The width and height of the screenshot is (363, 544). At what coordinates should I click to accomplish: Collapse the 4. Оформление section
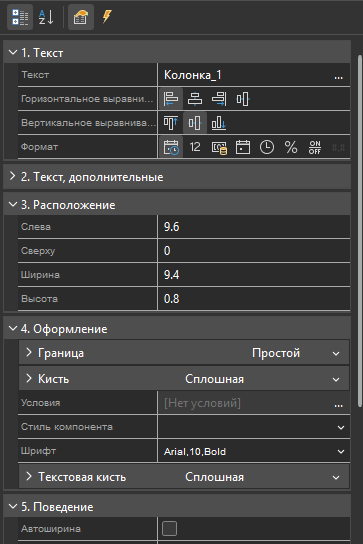pos(13,328)
